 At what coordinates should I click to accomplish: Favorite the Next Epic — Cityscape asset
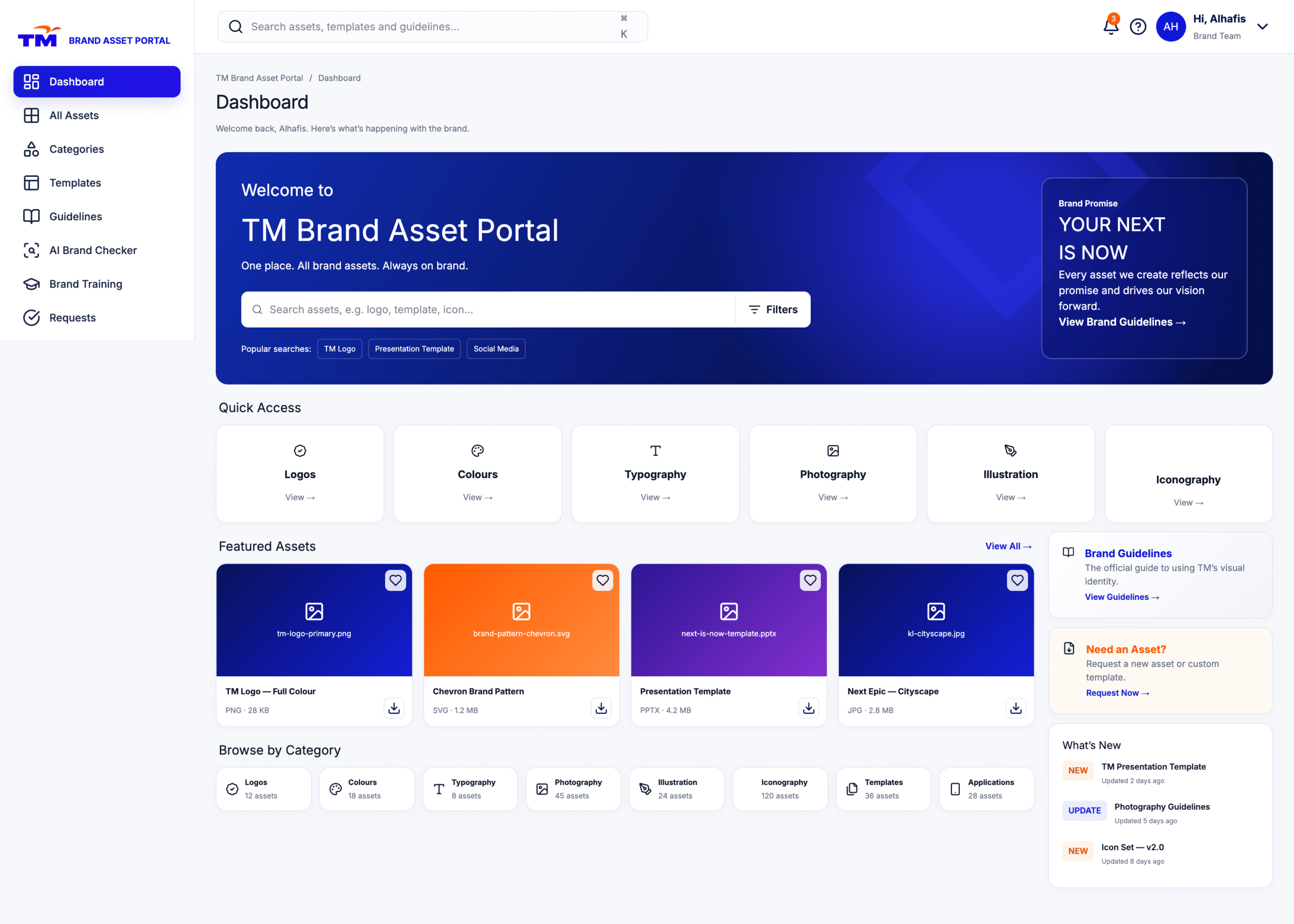coord(1017,580)
